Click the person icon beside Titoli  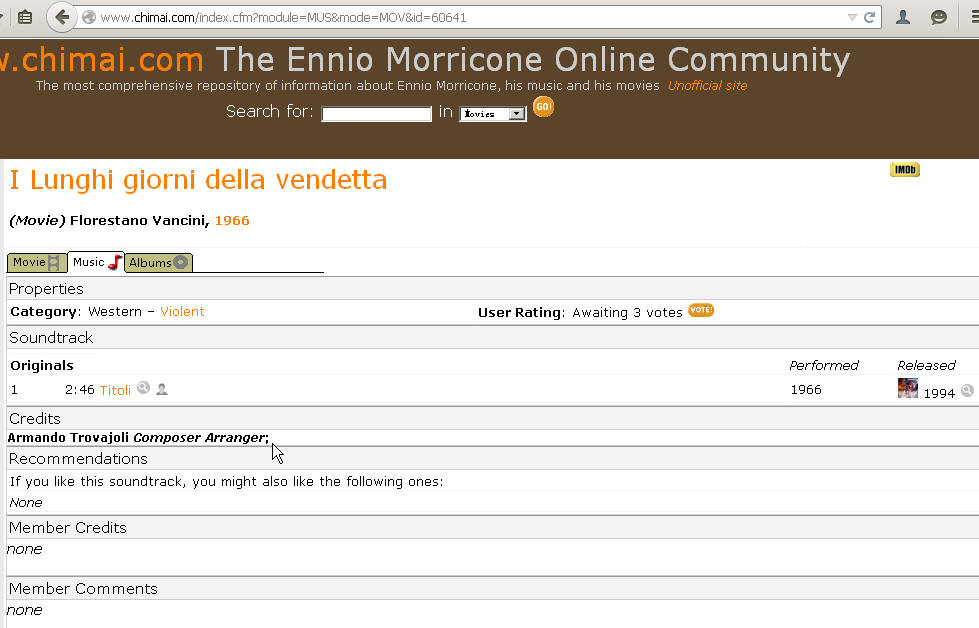pos(162,389)
